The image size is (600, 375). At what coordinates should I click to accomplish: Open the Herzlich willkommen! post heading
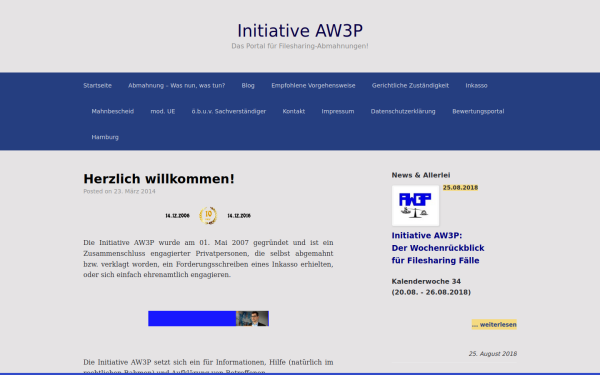159,179
